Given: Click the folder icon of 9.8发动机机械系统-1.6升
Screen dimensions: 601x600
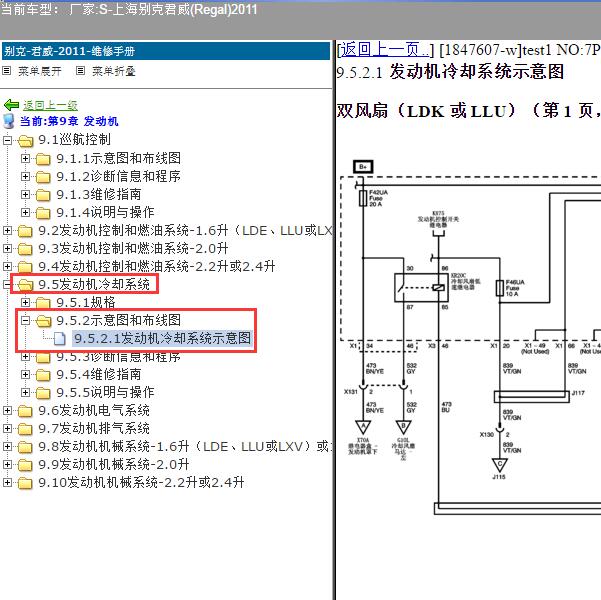Looking at the screenshot, I should click(25, 447).
